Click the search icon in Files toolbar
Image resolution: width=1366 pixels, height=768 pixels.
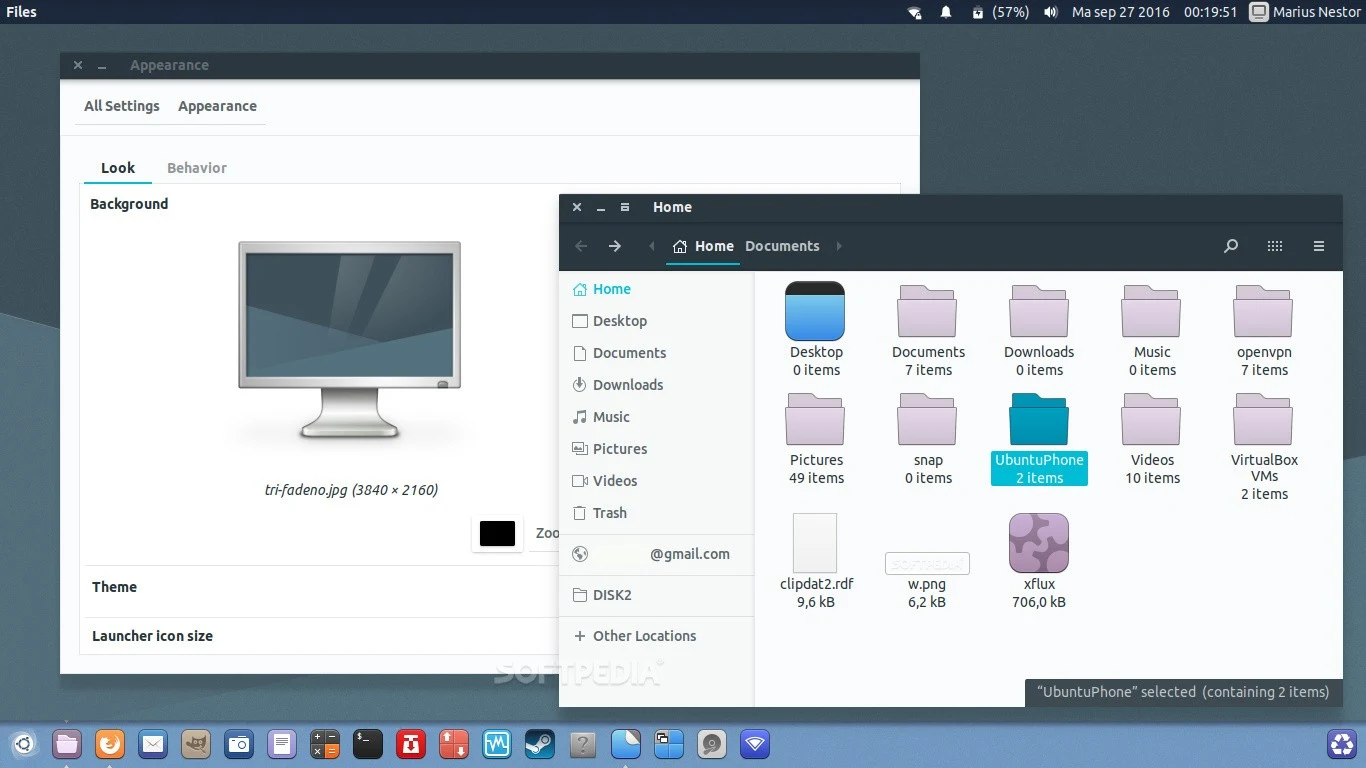[1231, 246]
